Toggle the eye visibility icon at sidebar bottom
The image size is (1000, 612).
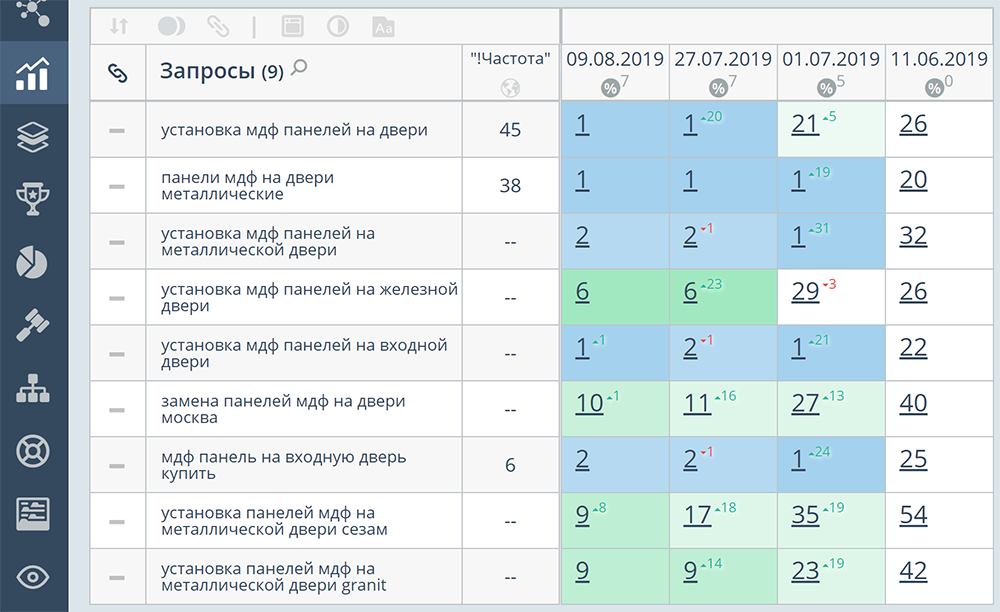35,575
